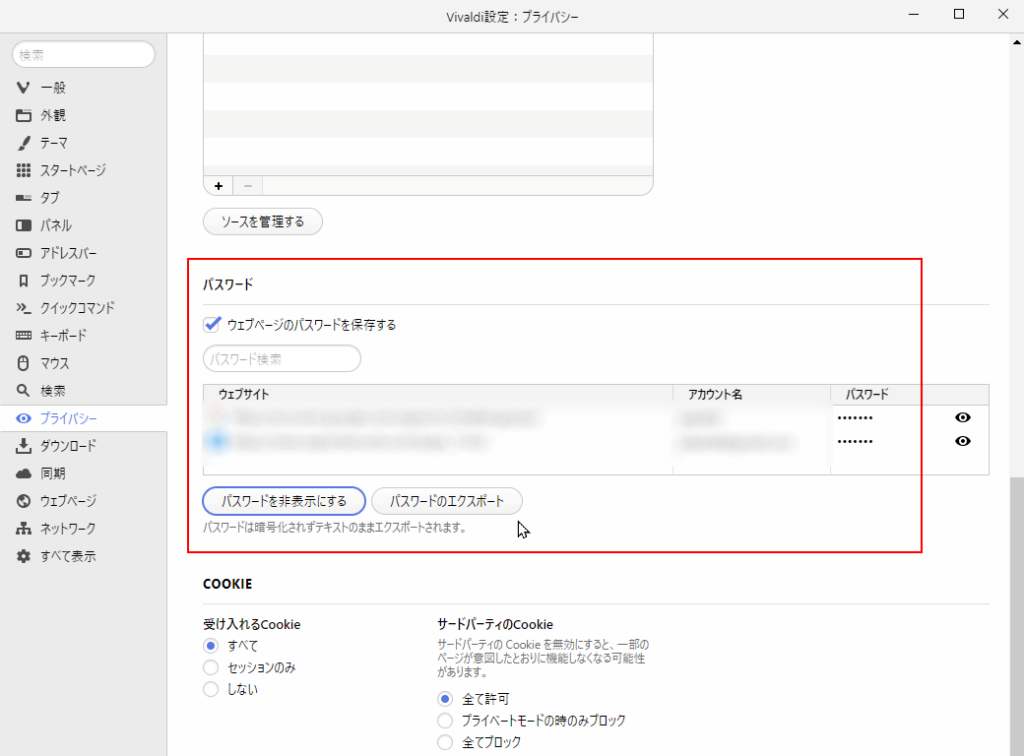Close the Vivaldi settings window
The image size is (1024, 756).
point(1003,14)
